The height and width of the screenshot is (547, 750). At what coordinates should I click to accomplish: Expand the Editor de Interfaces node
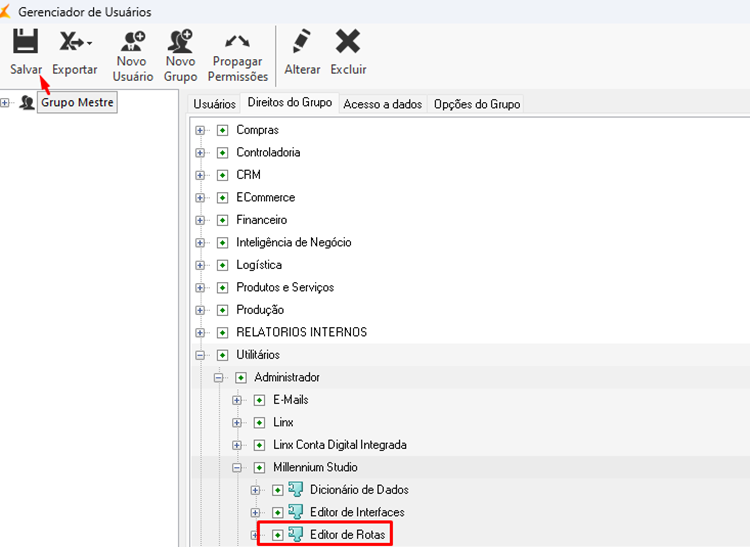[255, 512]
